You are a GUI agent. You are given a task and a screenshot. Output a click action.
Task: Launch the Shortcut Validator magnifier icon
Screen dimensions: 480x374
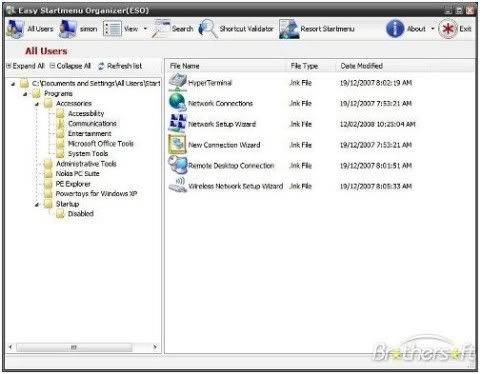point(208,29)
